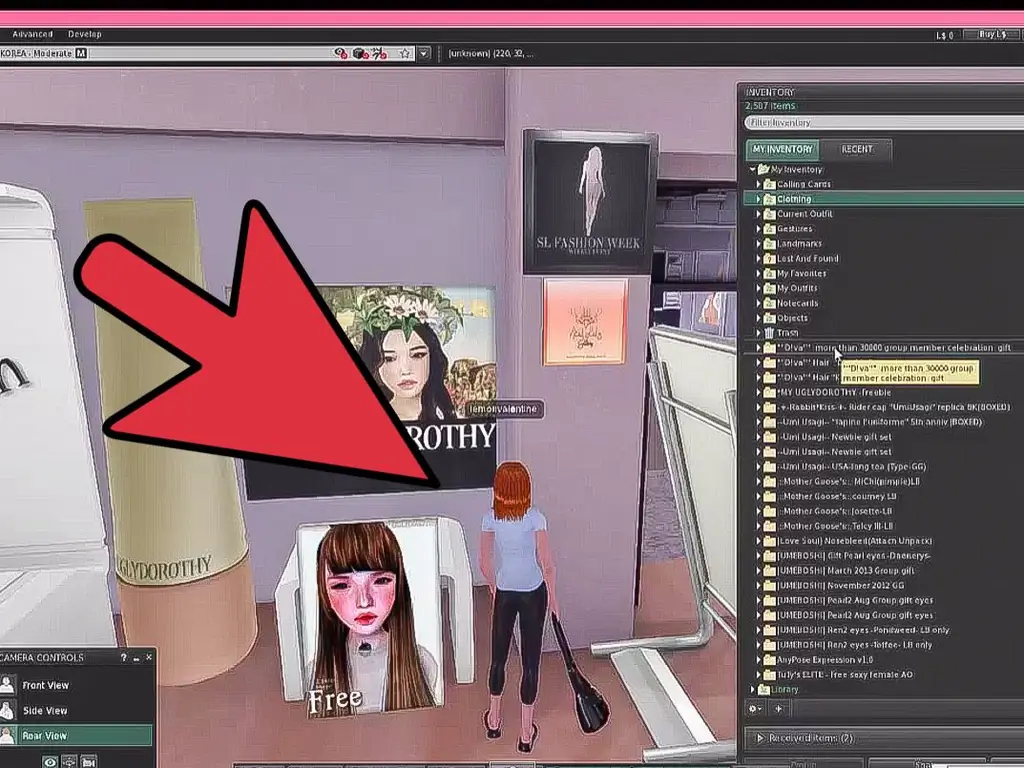Switch to preset views eye icon
The image size is (1024, 768).
tap(50, 761)
